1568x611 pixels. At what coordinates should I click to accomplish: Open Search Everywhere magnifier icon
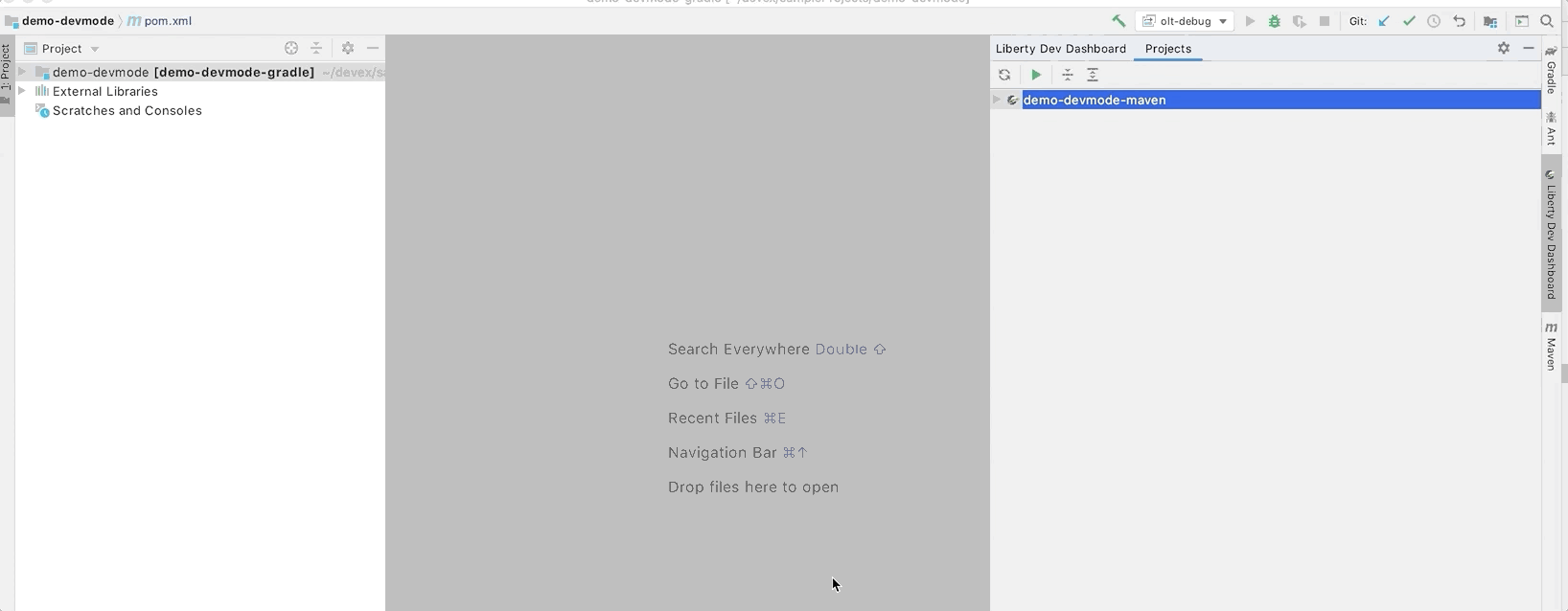pos(1546,21)
